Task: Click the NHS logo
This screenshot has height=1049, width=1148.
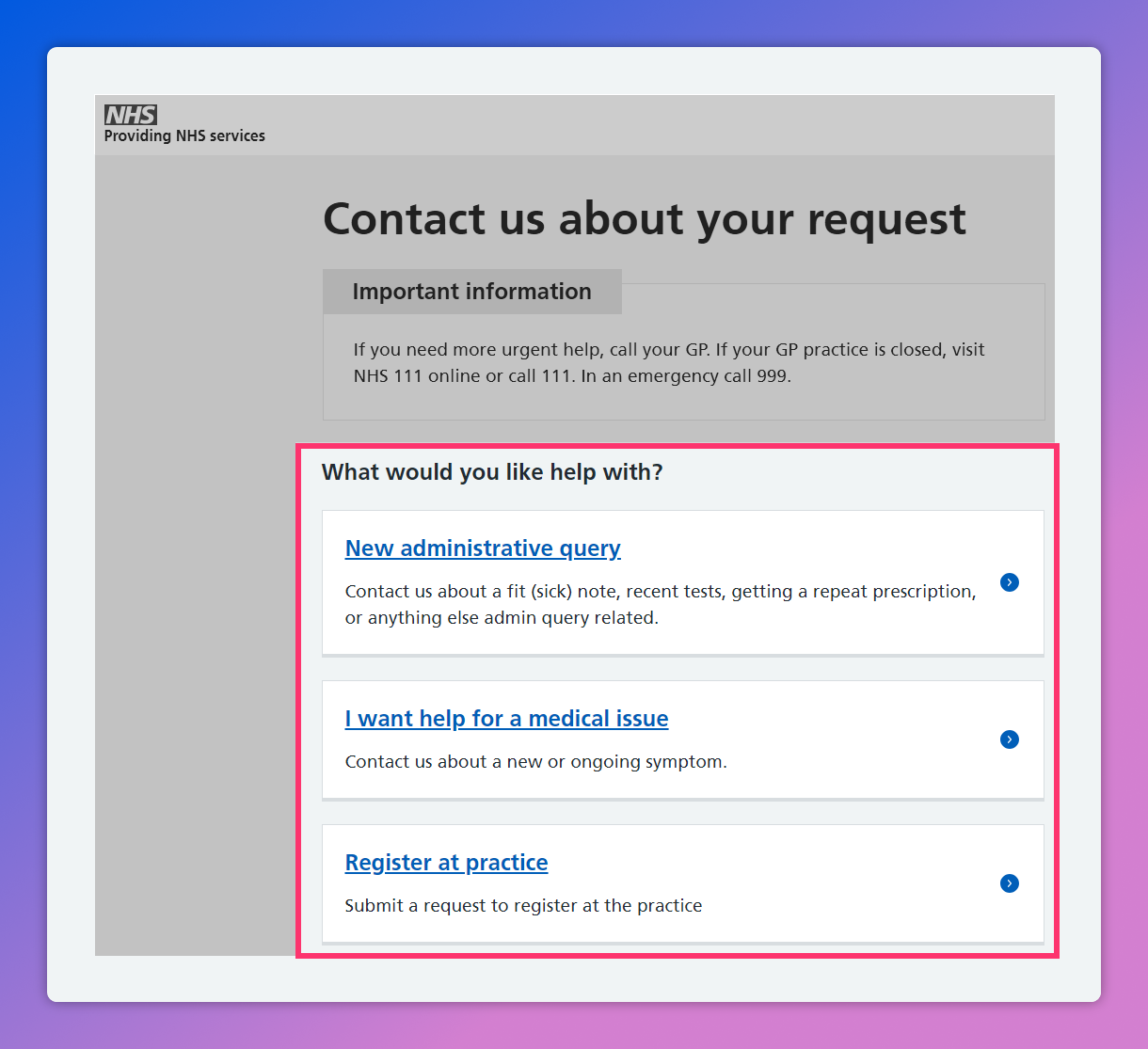Action: pyautogui.click(x=131, y=115)
